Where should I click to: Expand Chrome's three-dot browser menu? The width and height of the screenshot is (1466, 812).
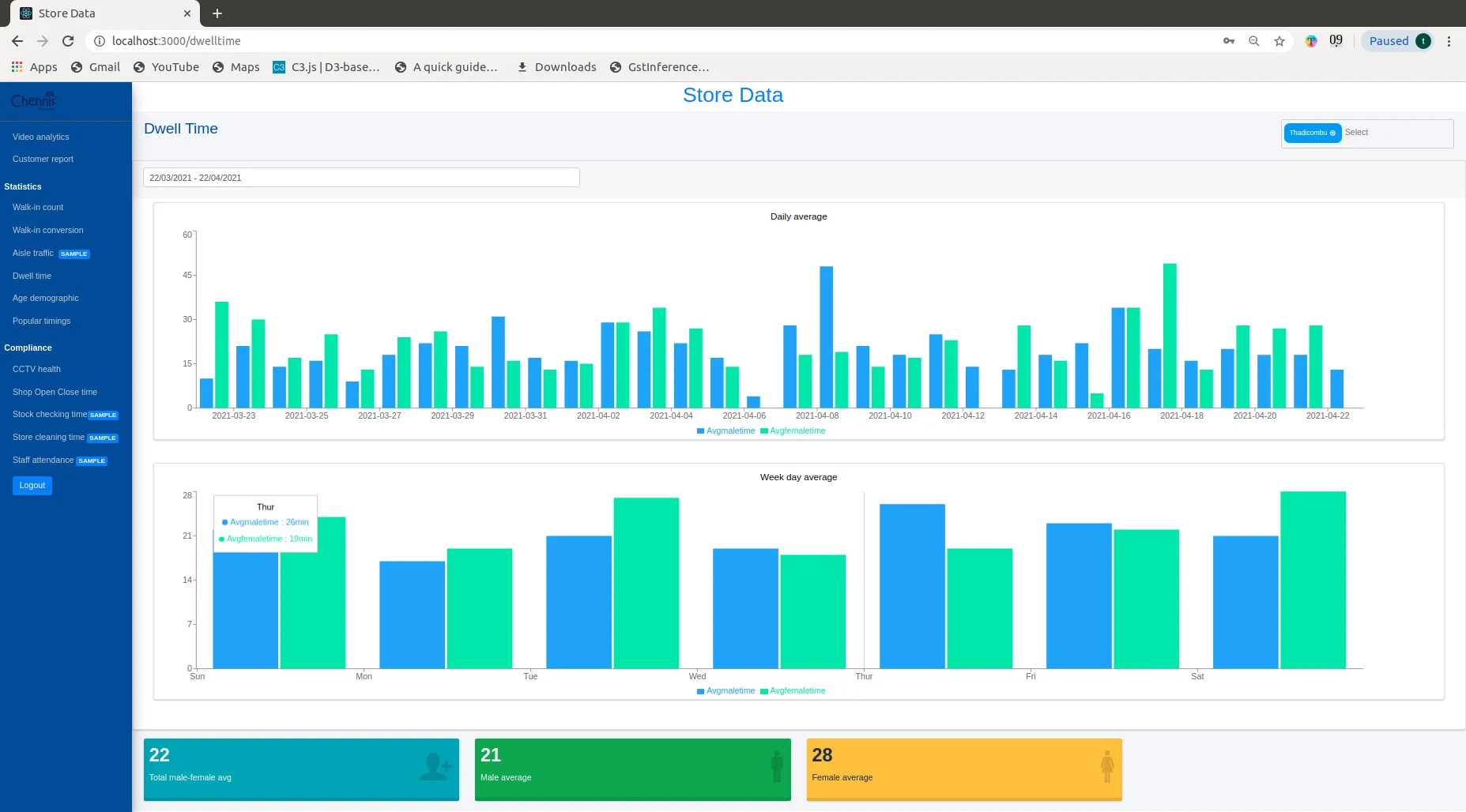(1449, 41)
